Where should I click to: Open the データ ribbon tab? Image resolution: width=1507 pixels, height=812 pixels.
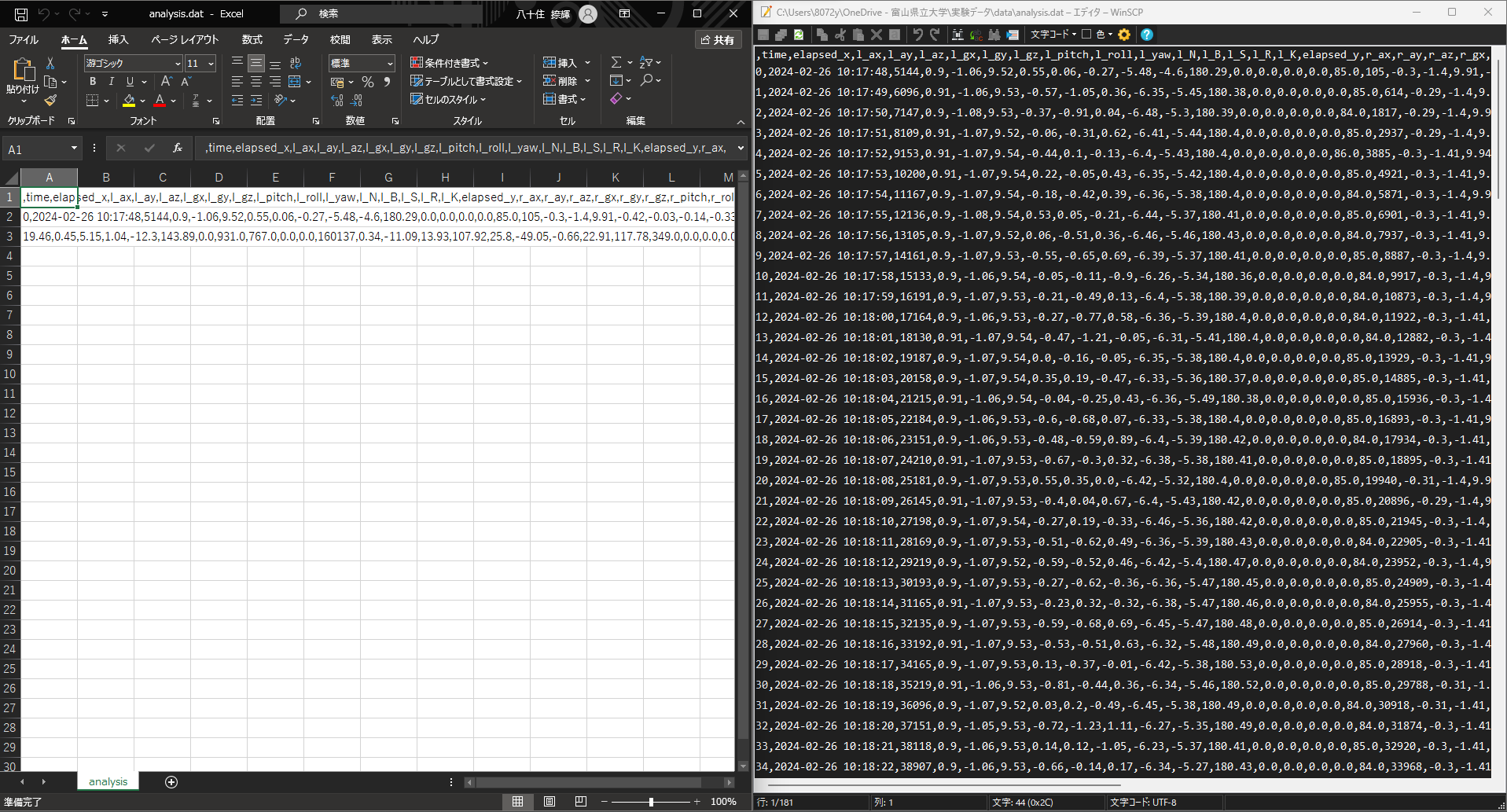[296, 39]
